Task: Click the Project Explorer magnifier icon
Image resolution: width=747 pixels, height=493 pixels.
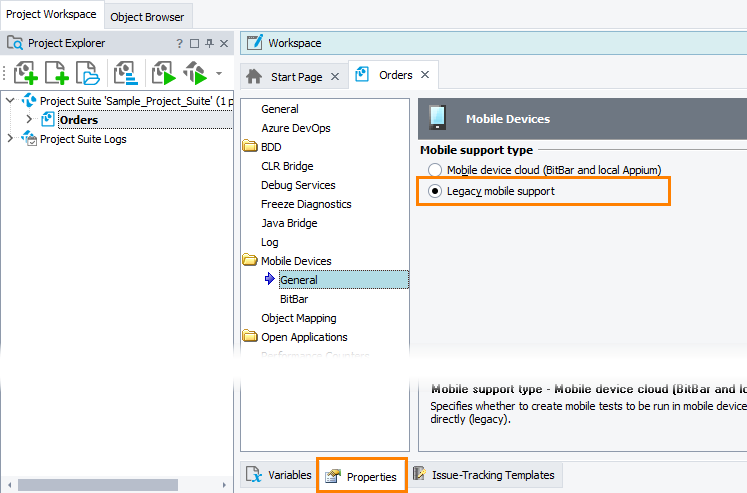Action: point(15,43)
